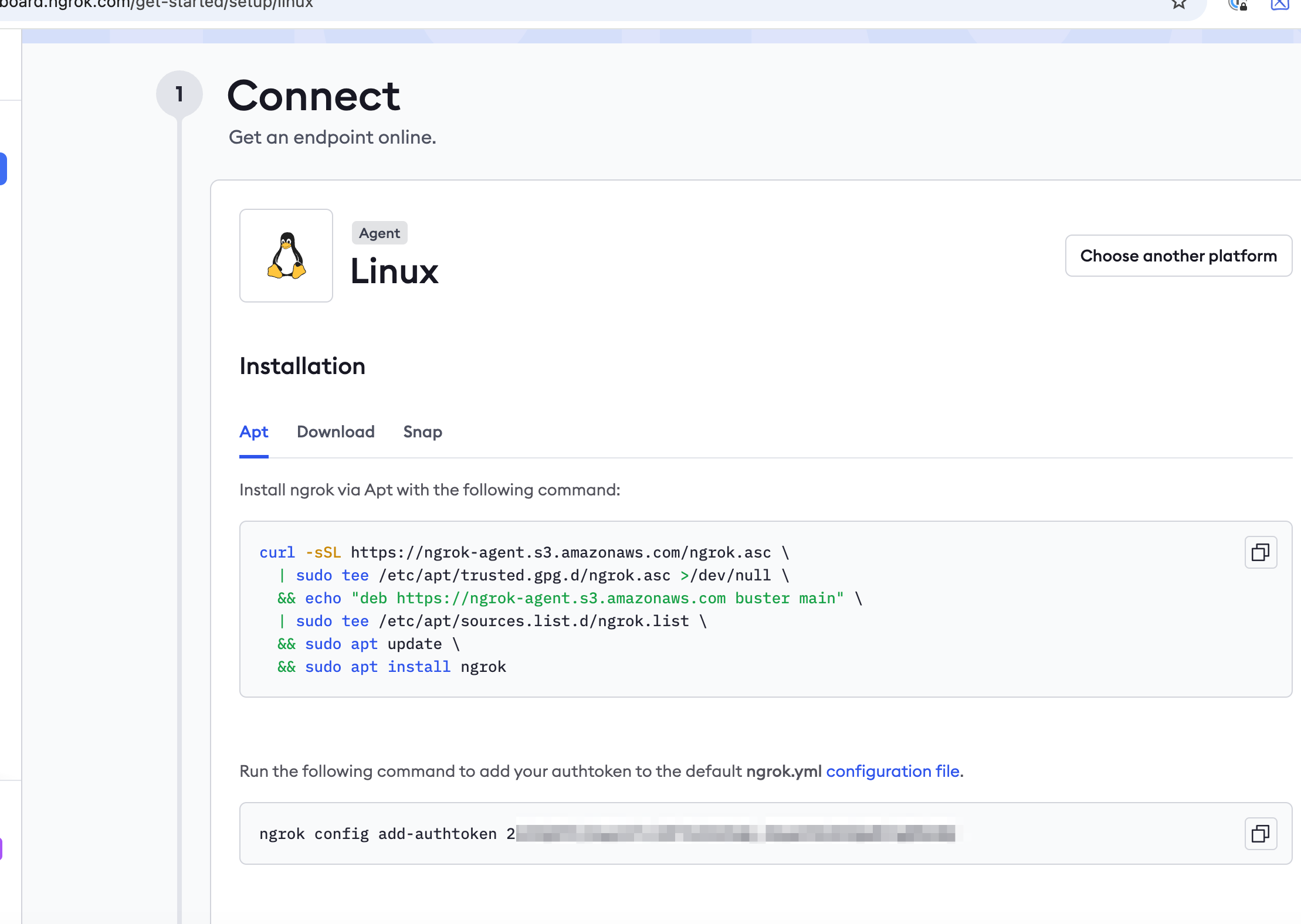The height and width of the screenshot is (924, 1301).
Task: Click the purple sidebar element at bottom-left
Action: point(1,848)
